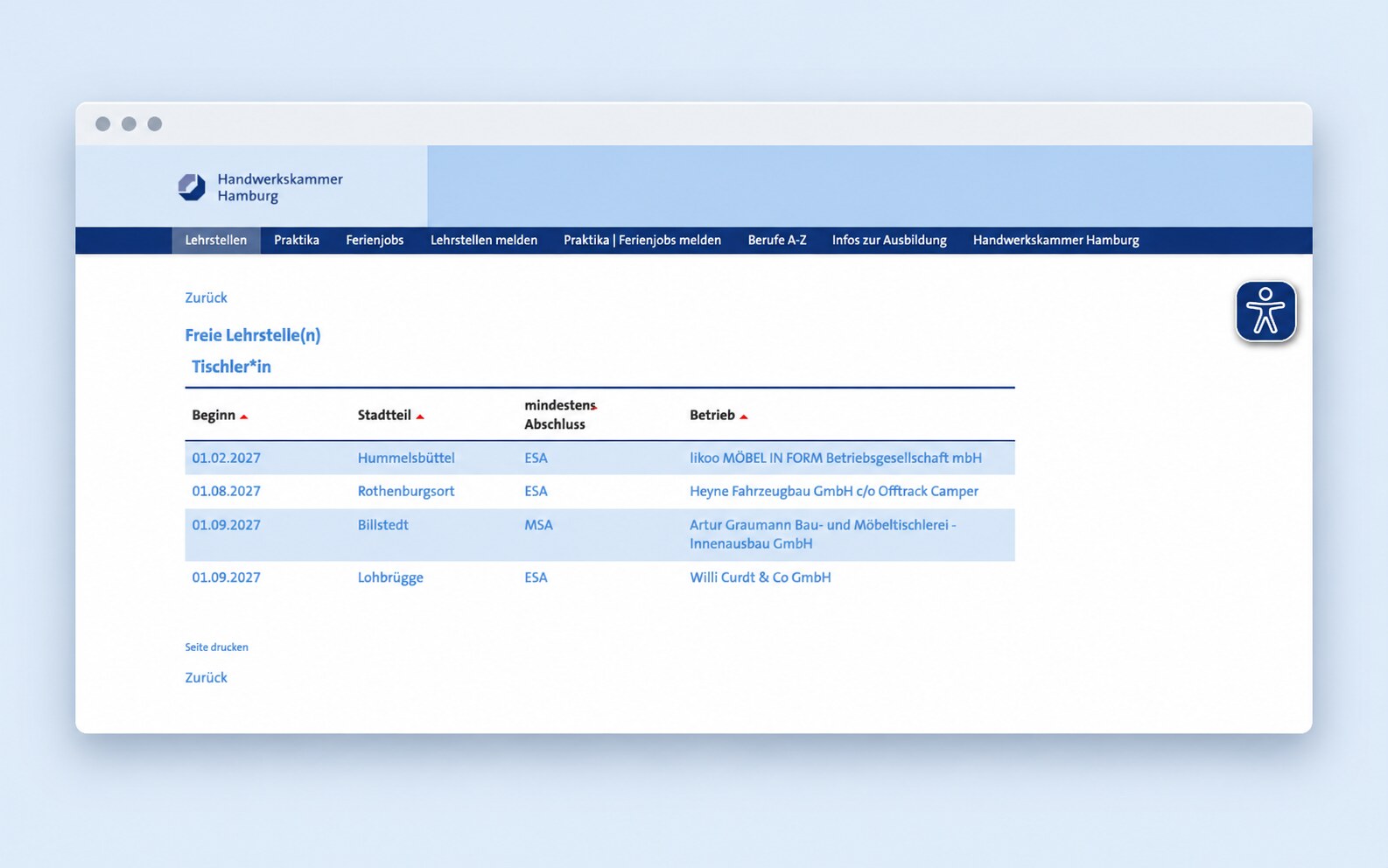Click 01.09.2027 in Lohbrügge row
Viewport: 1388px width, 868px height.
[x=227, y=577]
